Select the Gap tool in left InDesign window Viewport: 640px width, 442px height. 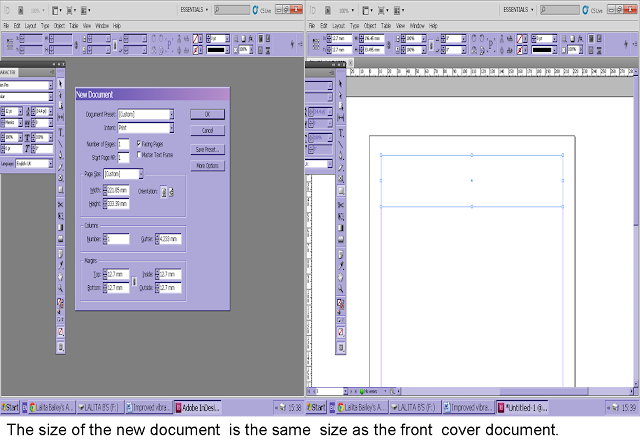click(60, 117)
